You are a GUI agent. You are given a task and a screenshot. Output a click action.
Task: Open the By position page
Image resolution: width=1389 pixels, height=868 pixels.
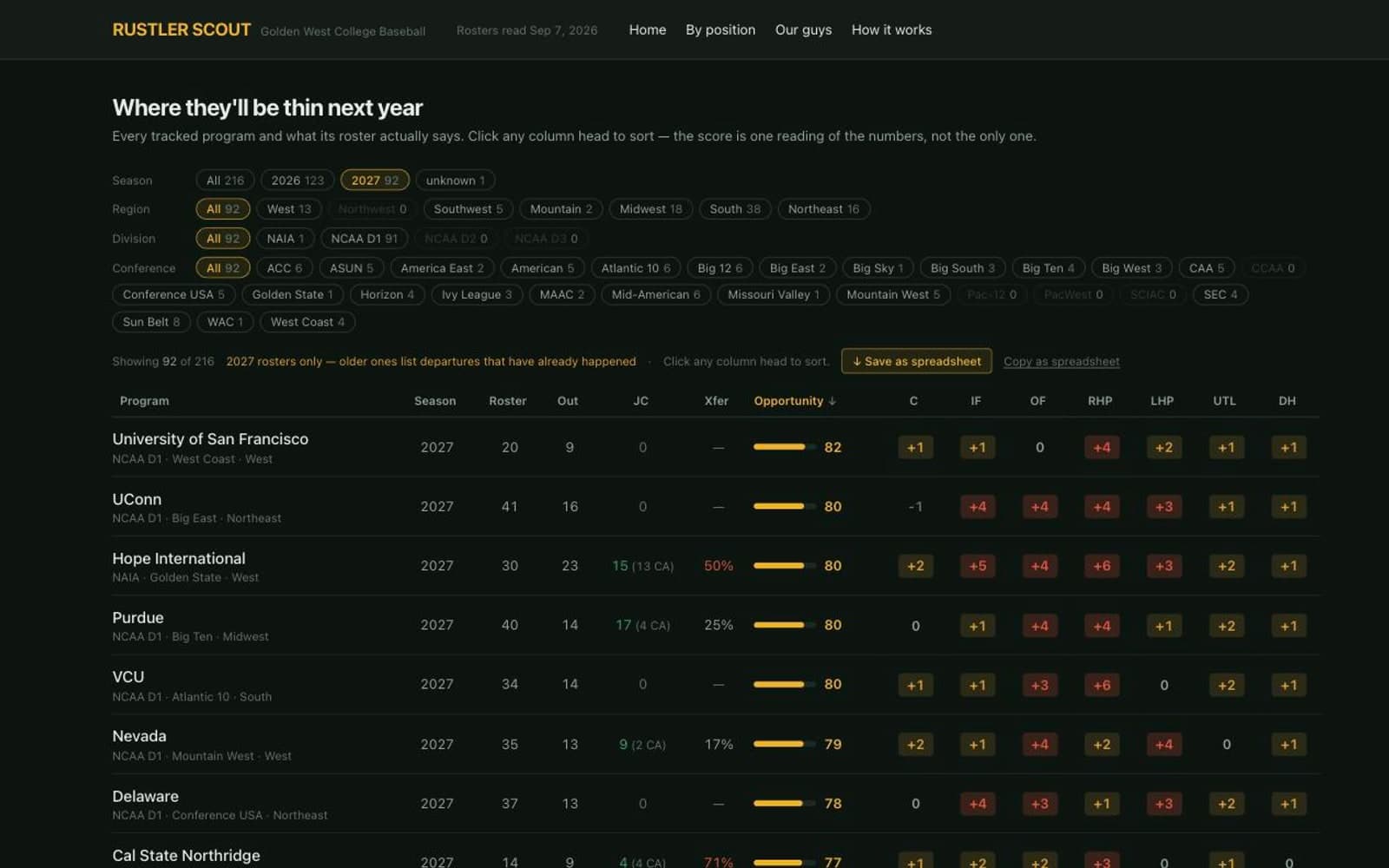coord(721,30)
